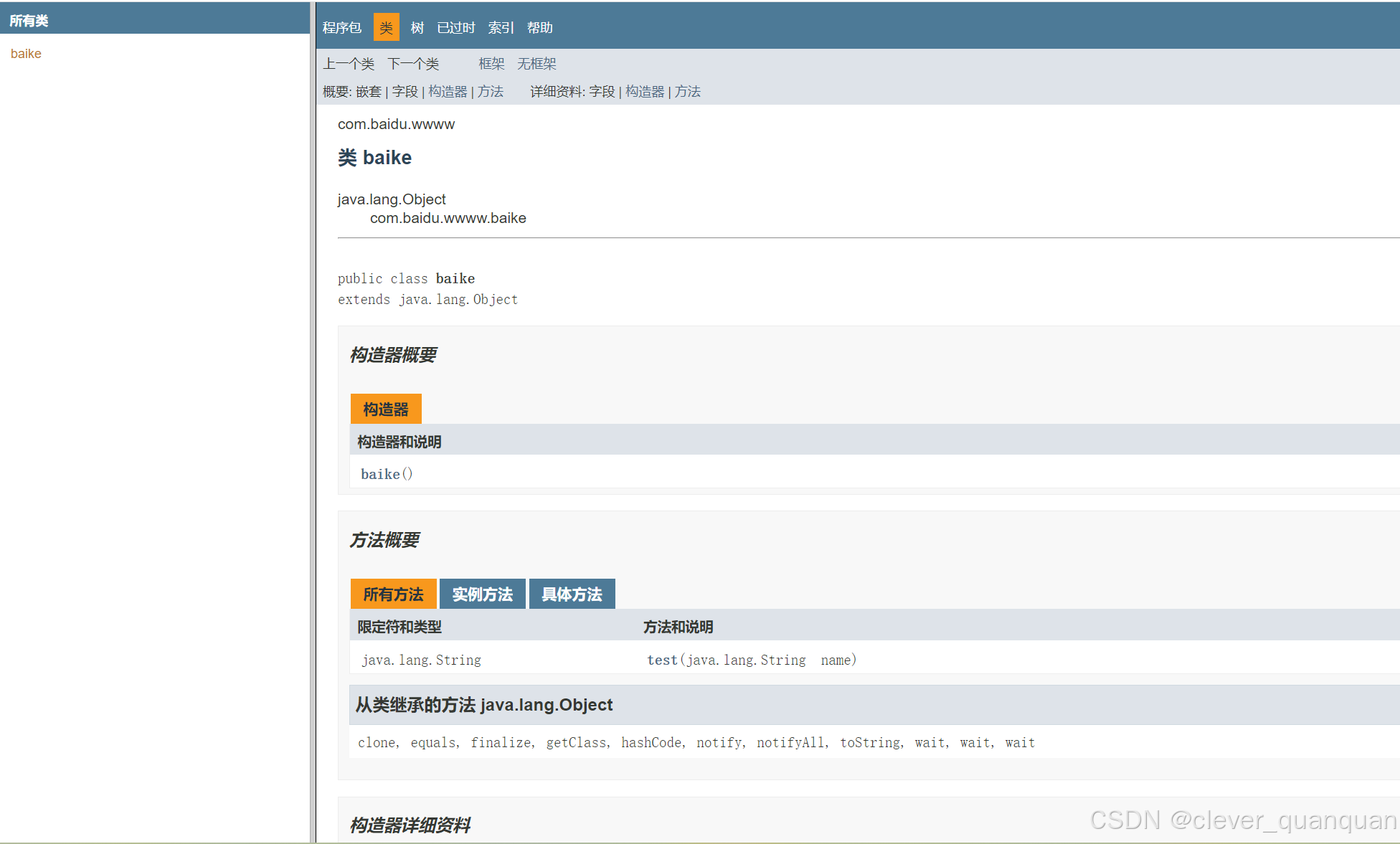Open the baike() constructor link
The width and height of the screenshot is (1400, 844).
click(x=380, y=474)
